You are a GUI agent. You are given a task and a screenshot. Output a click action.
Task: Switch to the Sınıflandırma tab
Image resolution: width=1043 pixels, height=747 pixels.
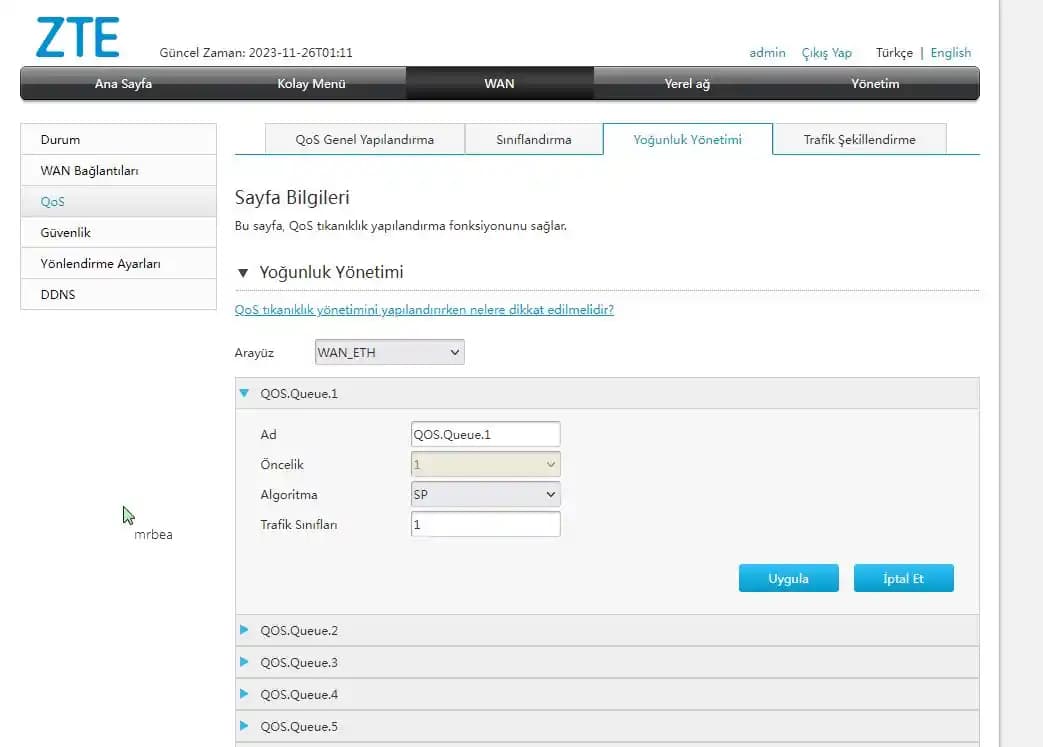(534, 139)
